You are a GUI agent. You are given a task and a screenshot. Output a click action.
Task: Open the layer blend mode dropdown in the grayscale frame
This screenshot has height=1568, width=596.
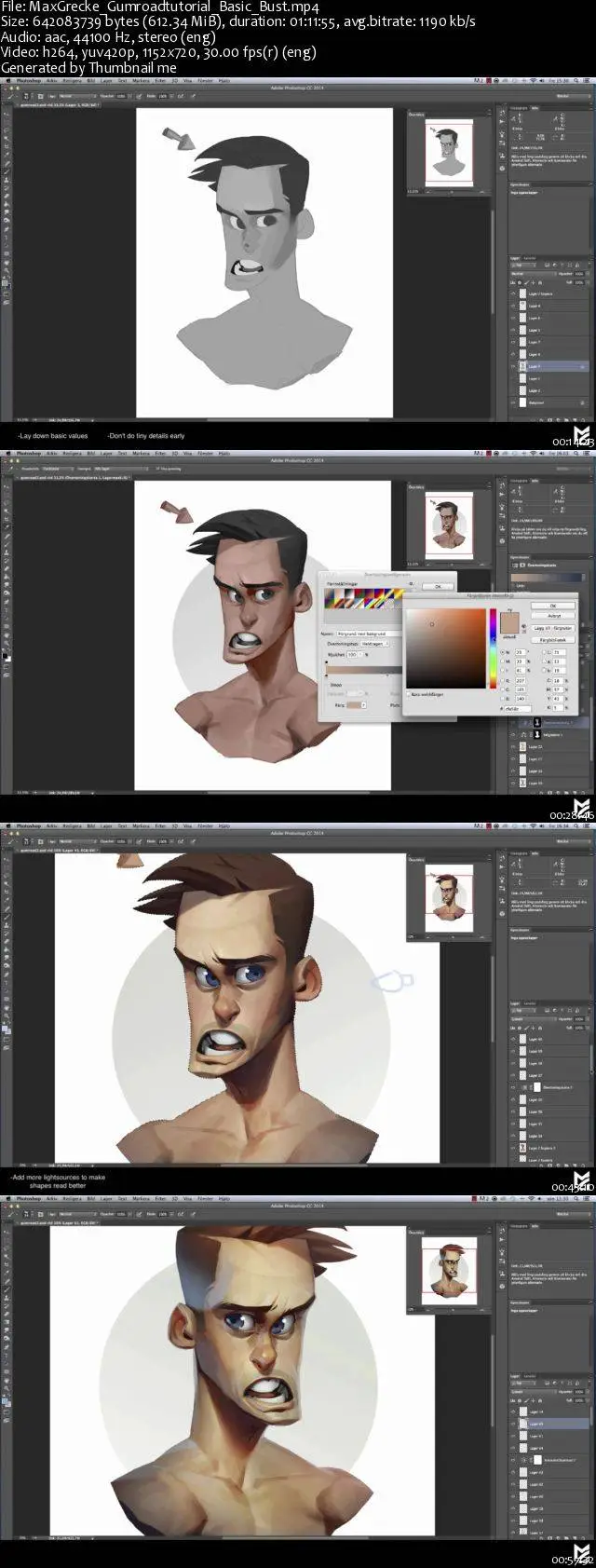point(534,274)
